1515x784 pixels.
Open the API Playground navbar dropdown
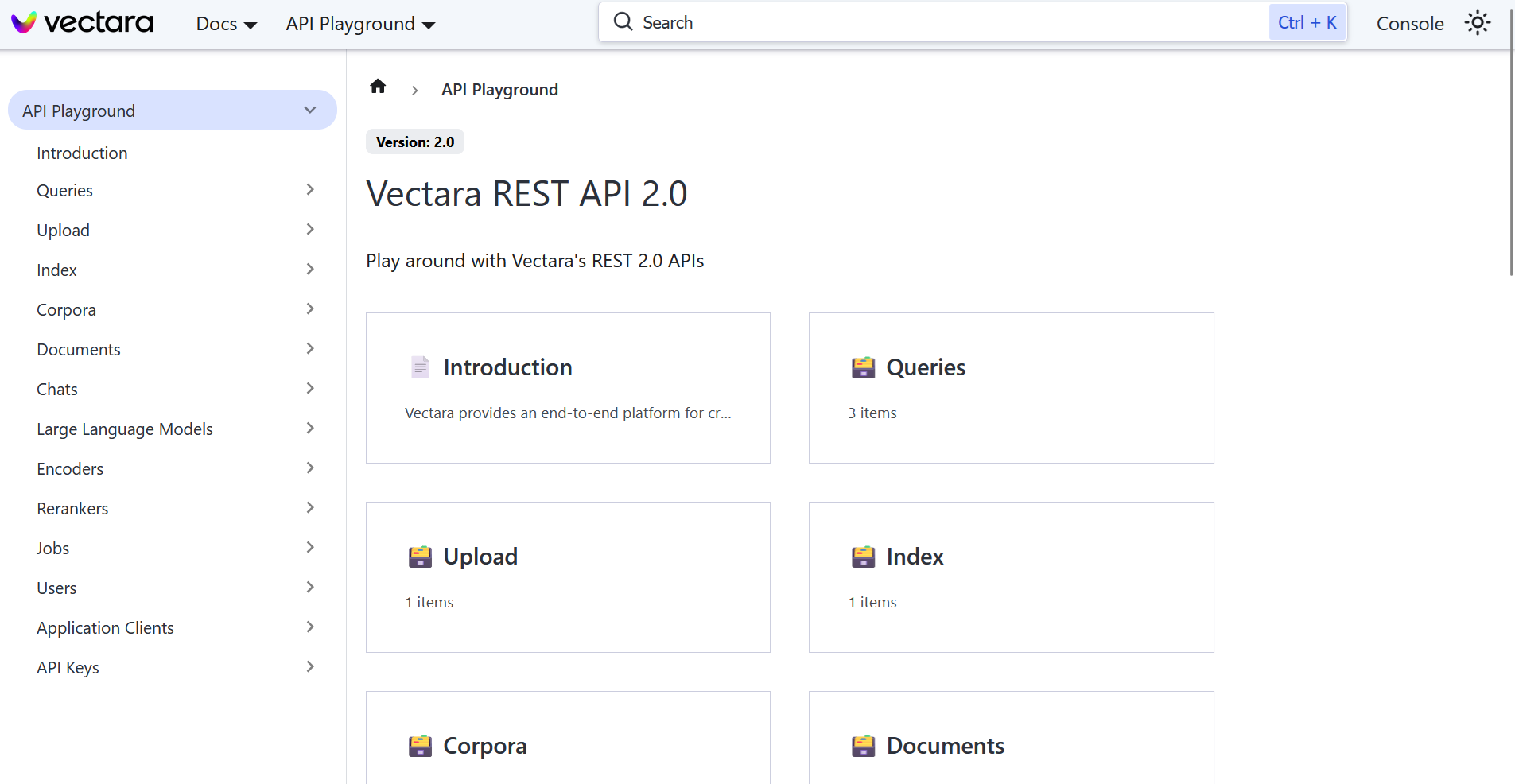360,24
